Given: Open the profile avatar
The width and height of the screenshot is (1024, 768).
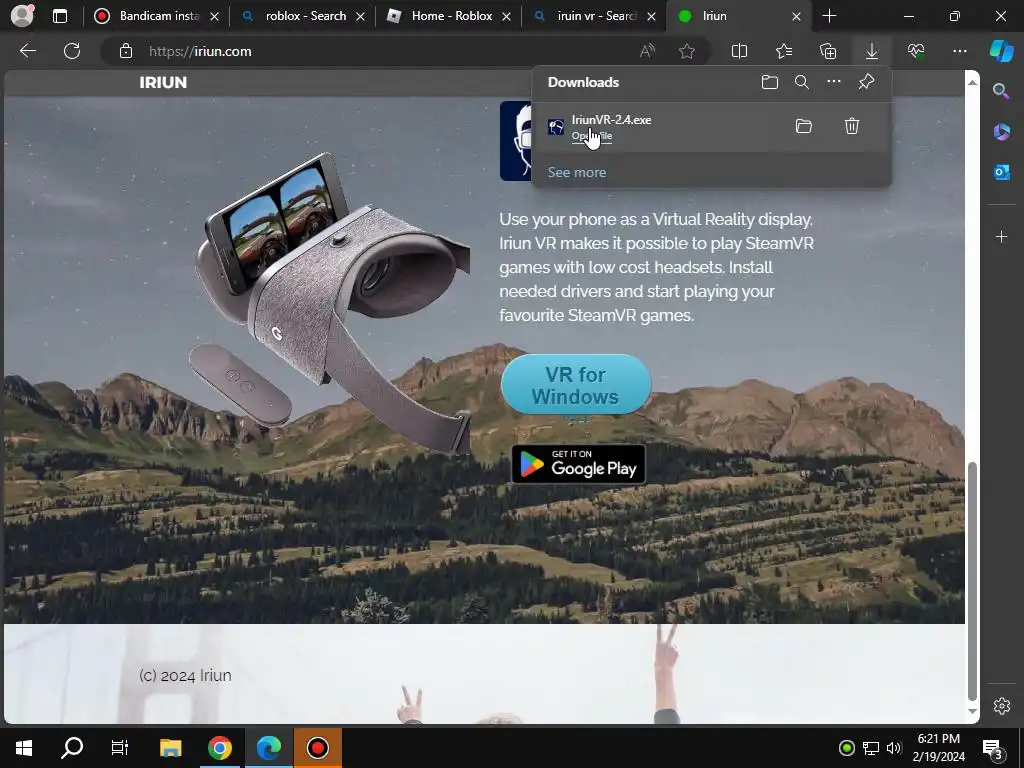Looking at the screenshot, I should 22,16.
